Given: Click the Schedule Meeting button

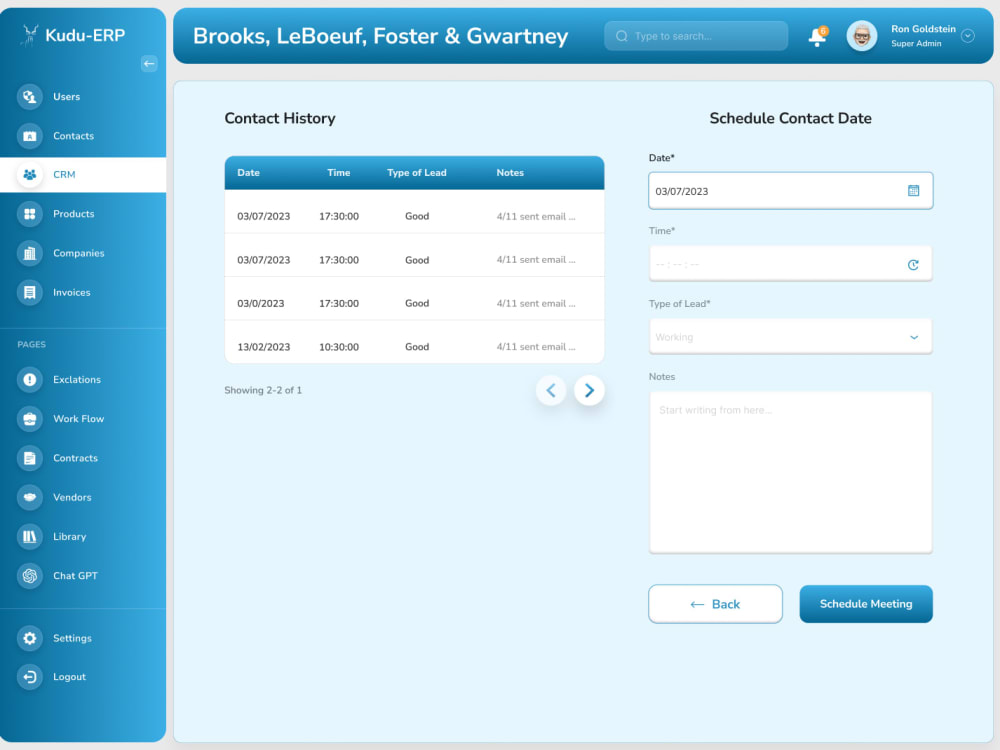Looking at the screenshot, I should click(865, 604).
